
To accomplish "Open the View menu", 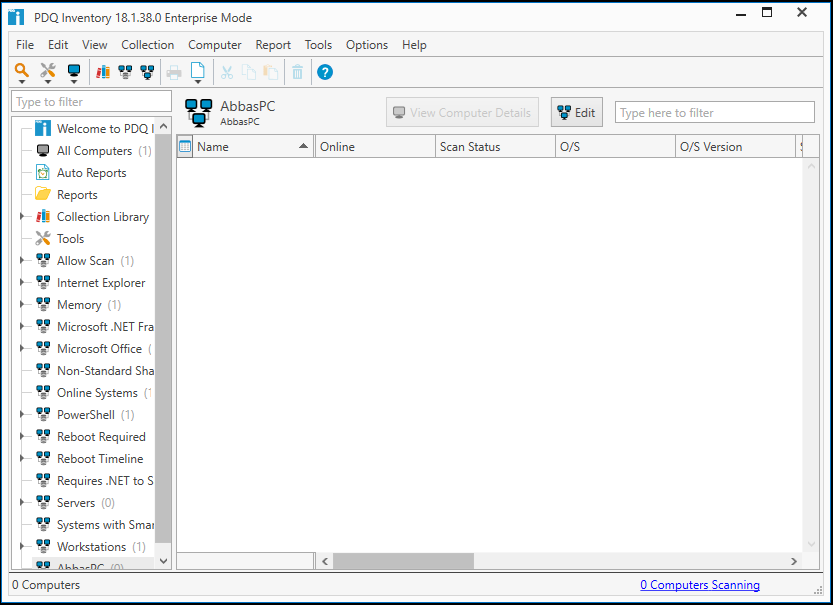I will (x=95, y=45).
